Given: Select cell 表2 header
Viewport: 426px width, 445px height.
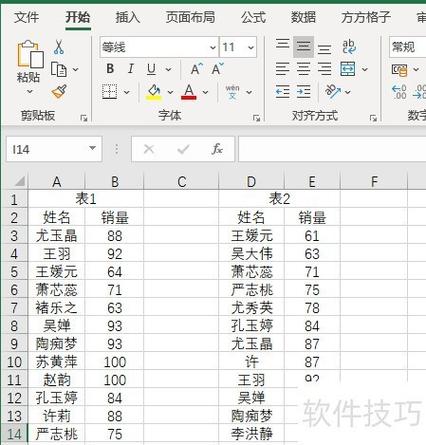Looking at the screenshot, I should tap(279, 199).
